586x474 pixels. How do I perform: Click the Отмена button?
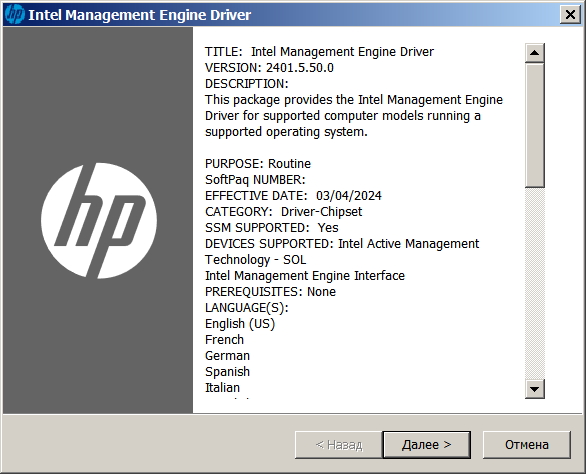[x=527, y=445]
